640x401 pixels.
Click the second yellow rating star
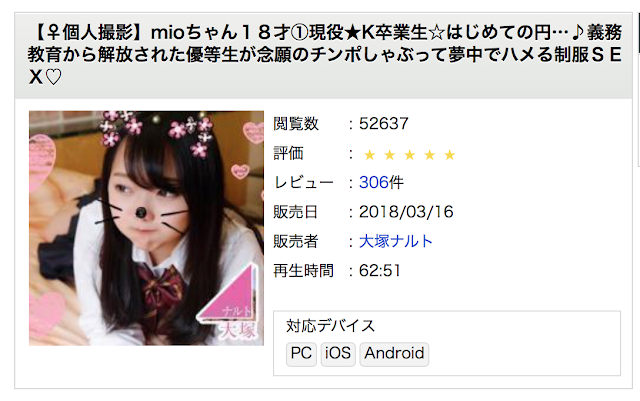[x=390, y=155]
